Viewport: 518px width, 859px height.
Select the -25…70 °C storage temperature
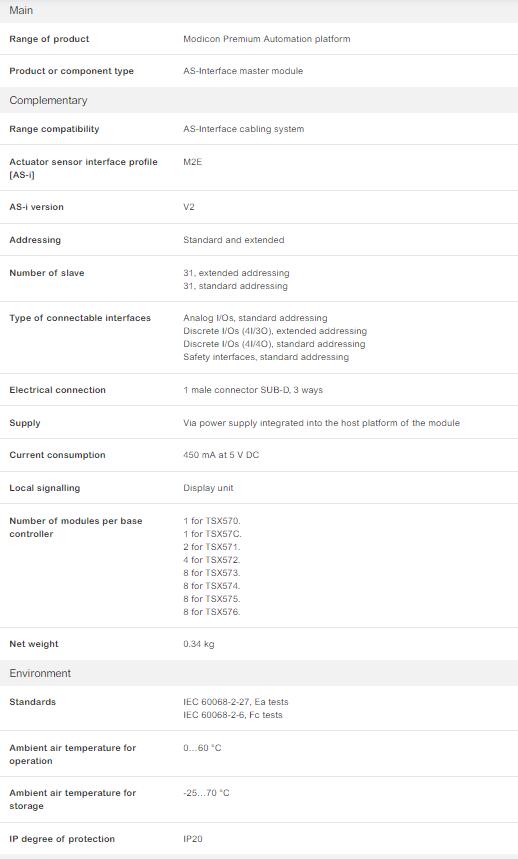[206, 793]
